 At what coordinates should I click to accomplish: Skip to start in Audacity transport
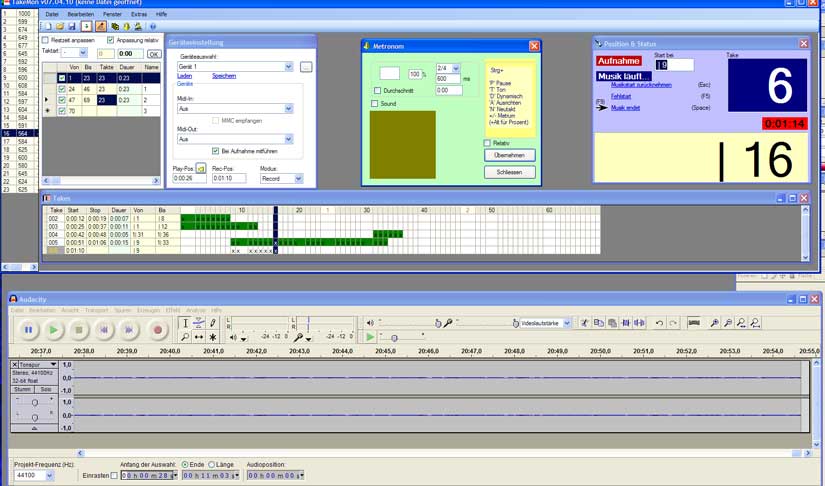[104, 330]
